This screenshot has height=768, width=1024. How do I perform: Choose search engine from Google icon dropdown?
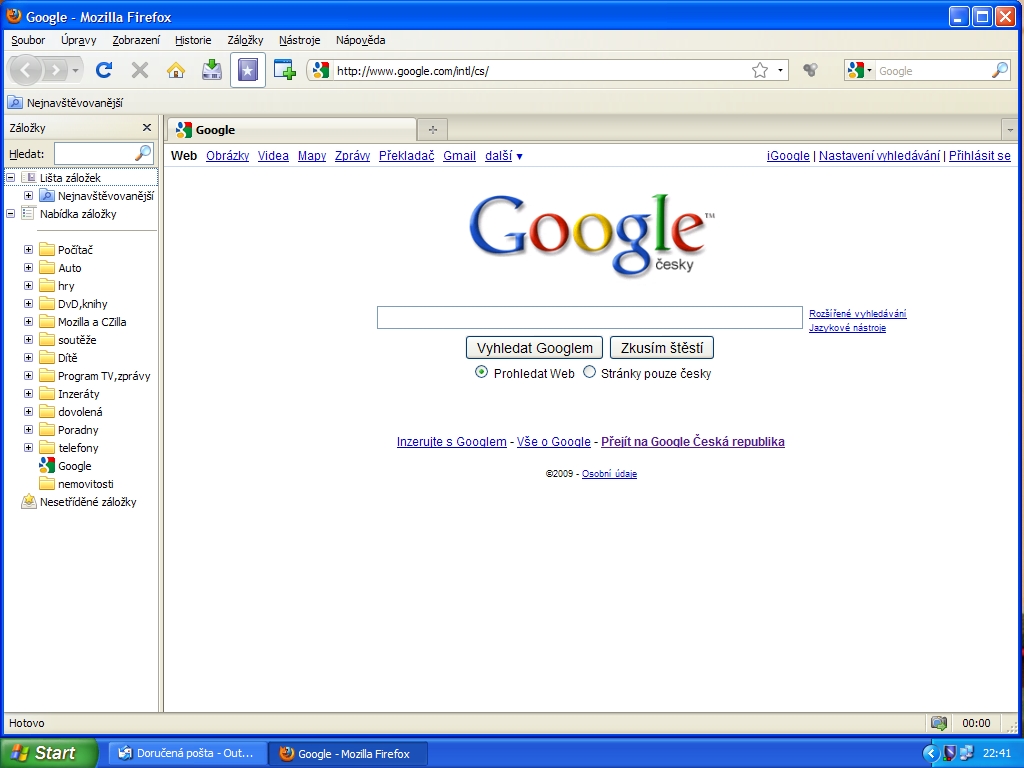[859, 71]
